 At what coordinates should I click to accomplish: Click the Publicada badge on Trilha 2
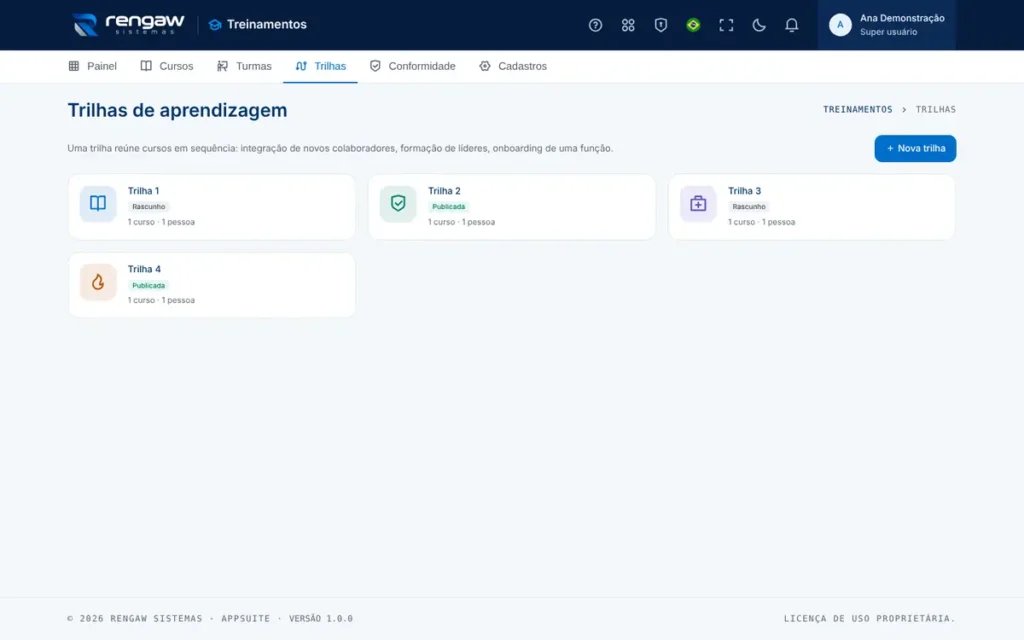pyautogui.click(x=449, y=206)
